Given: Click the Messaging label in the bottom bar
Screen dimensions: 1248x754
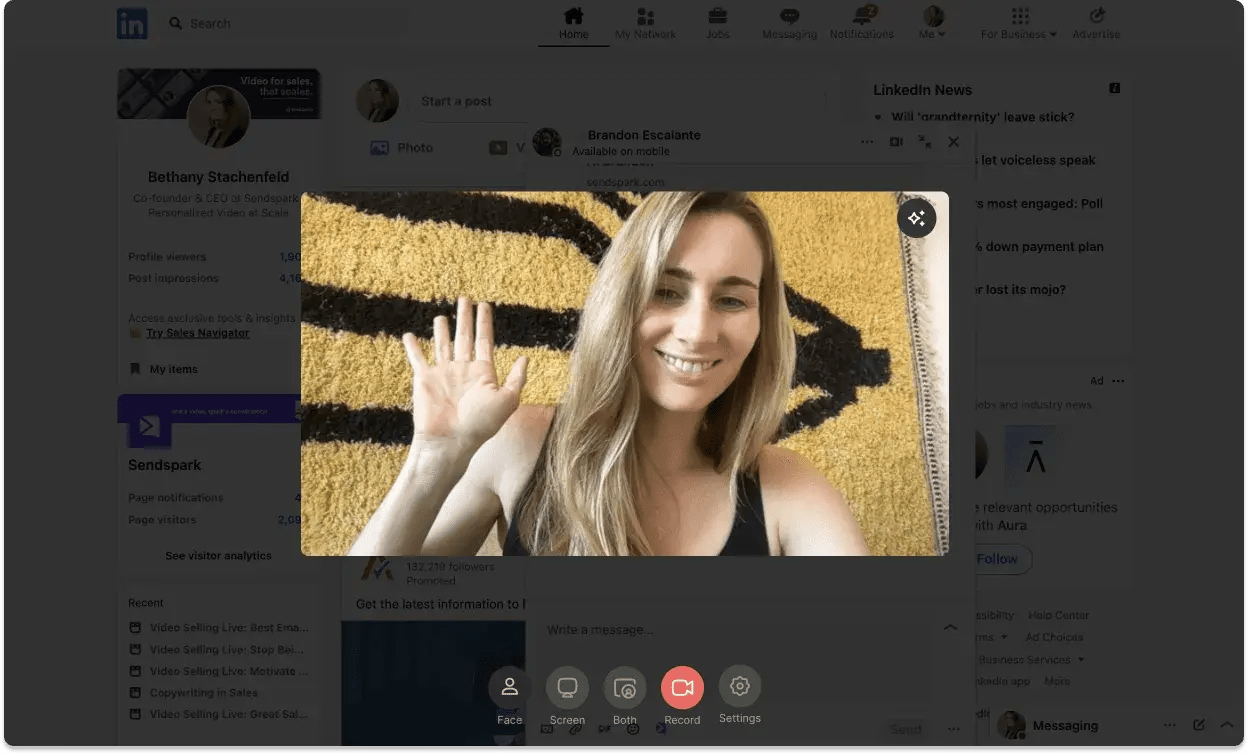Looking at the screenshot, I should coord(1065,726).
